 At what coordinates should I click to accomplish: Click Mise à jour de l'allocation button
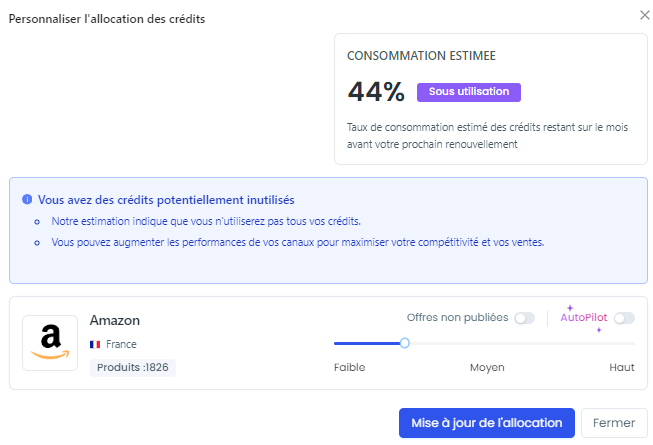point(486,423)
